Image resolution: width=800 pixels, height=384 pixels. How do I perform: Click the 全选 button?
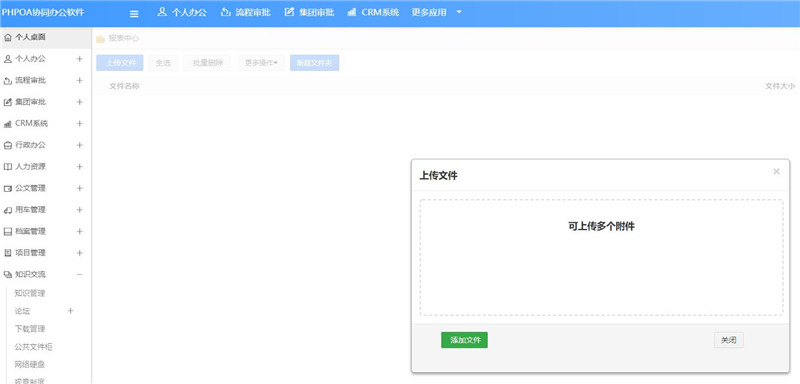(163, 63)
